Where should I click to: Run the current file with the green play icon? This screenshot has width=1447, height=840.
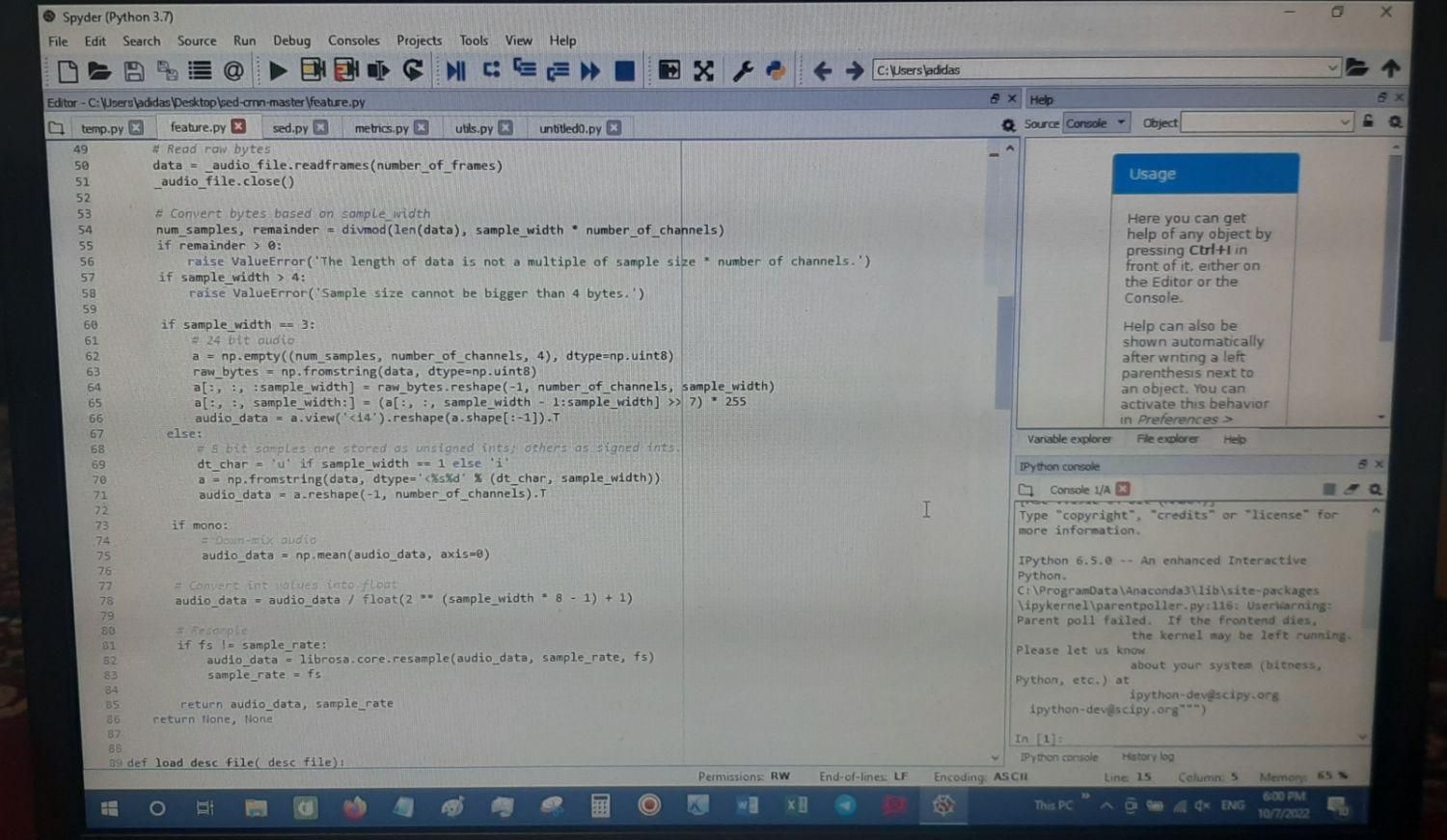(278, 70)
